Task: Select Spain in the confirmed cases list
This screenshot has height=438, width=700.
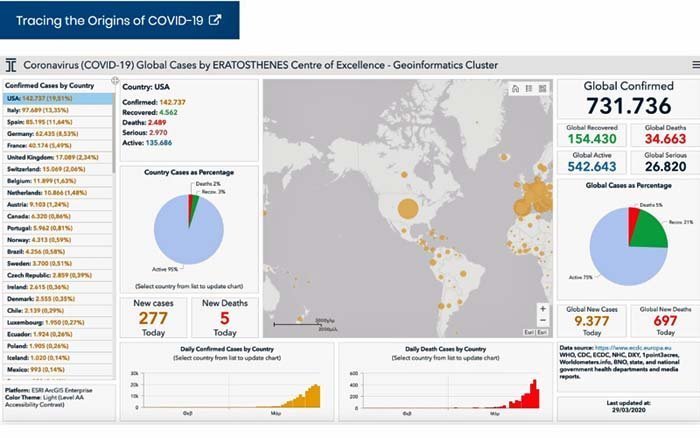Action: 58,122
